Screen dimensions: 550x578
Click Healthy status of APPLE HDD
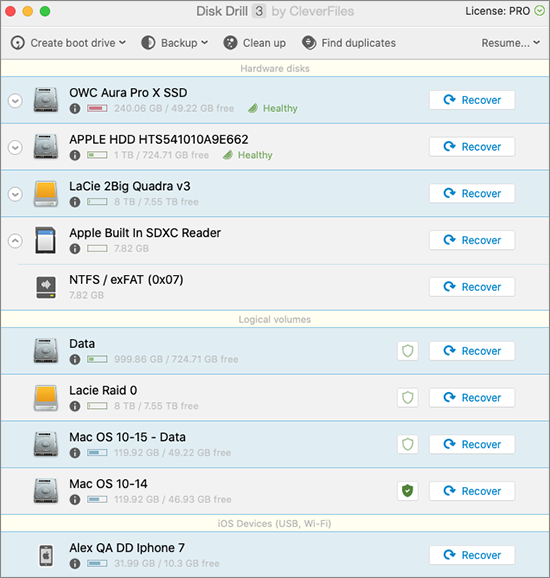pos(248,155)
